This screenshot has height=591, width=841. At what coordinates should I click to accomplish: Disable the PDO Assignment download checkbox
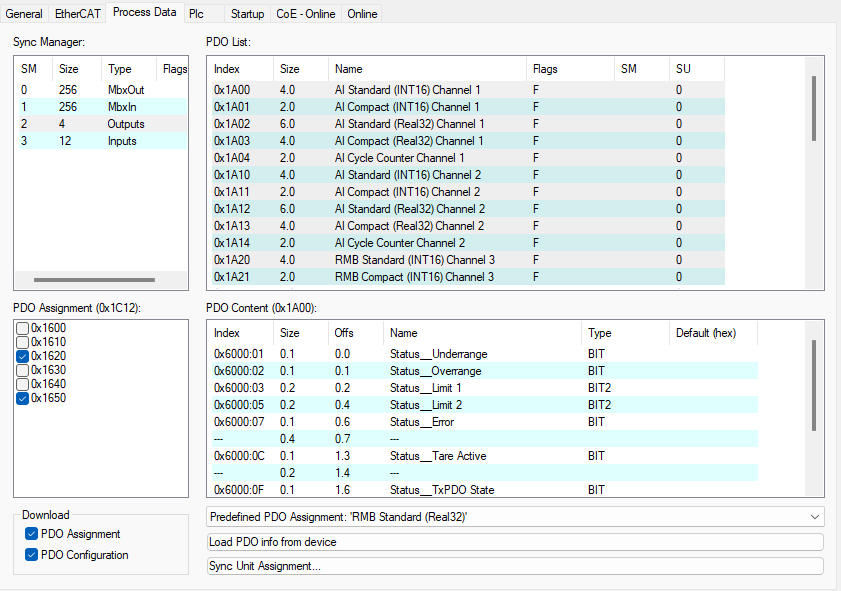pyautogui.click(x=30, y=533)
